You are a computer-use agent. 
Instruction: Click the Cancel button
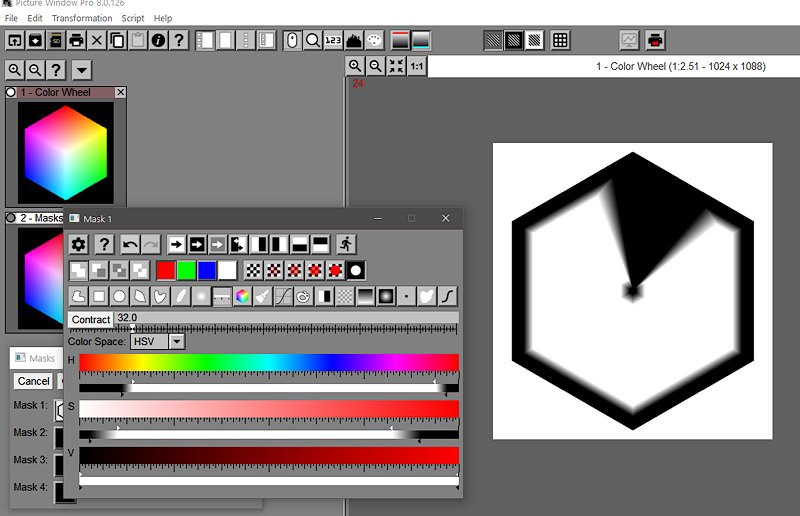pyautogui.click(x=33, y=381)
